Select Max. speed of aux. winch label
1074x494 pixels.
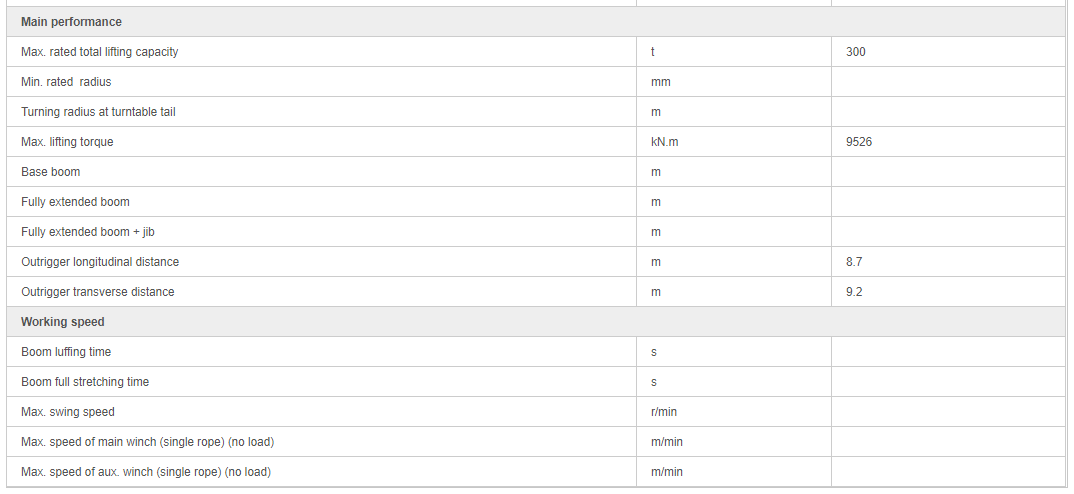point(146,472)
